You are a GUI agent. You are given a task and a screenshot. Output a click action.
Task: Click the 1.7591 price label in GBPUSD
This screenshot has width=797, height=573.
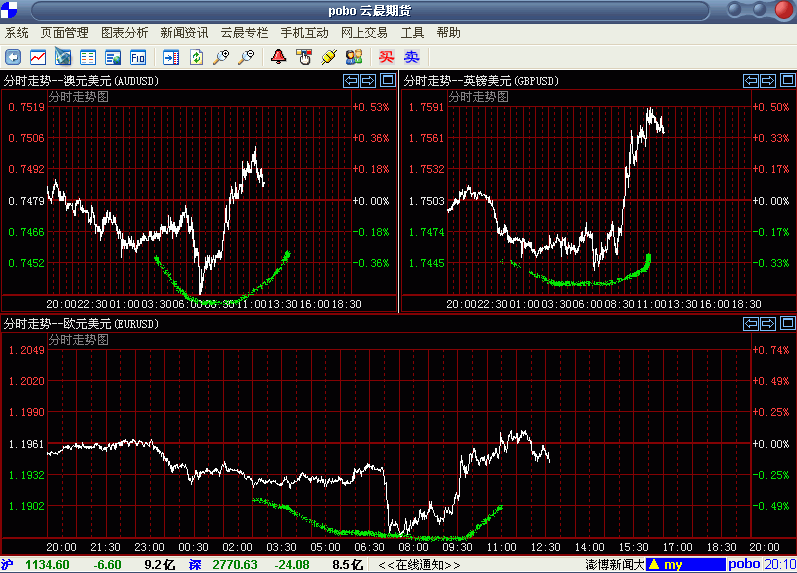tap(426, 107)
